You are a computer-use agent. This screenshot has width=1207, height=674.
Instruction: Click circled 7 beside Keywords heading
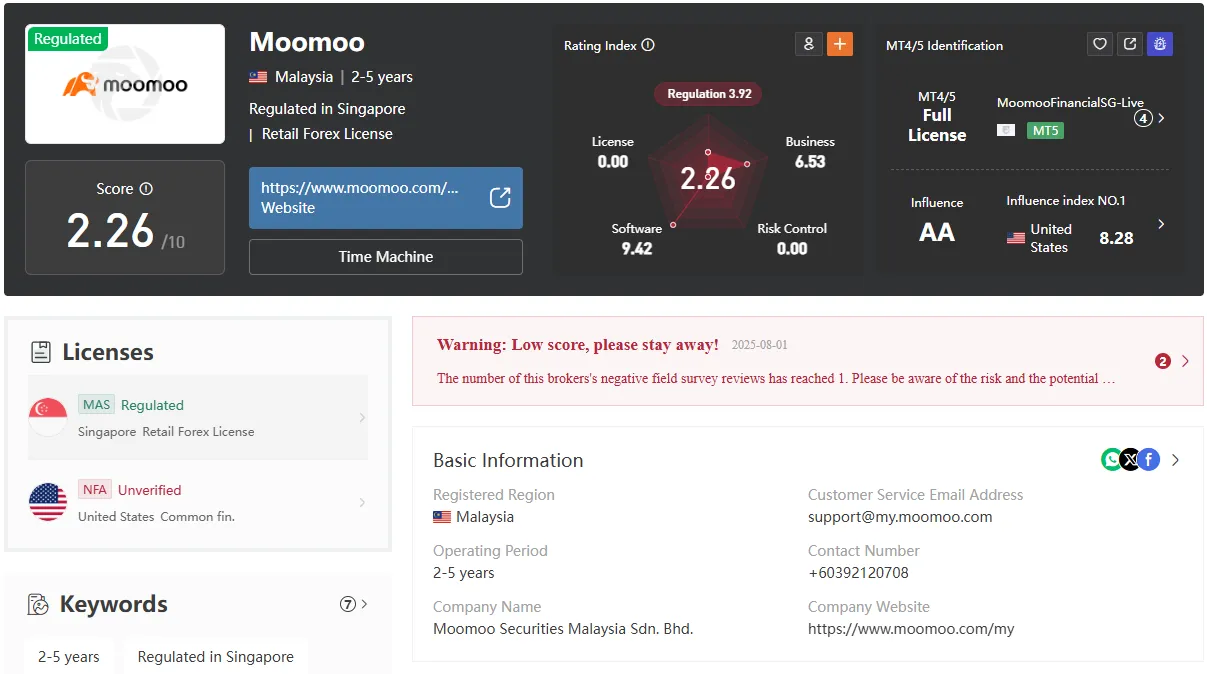pyautogui.click(x=348, y=604)
